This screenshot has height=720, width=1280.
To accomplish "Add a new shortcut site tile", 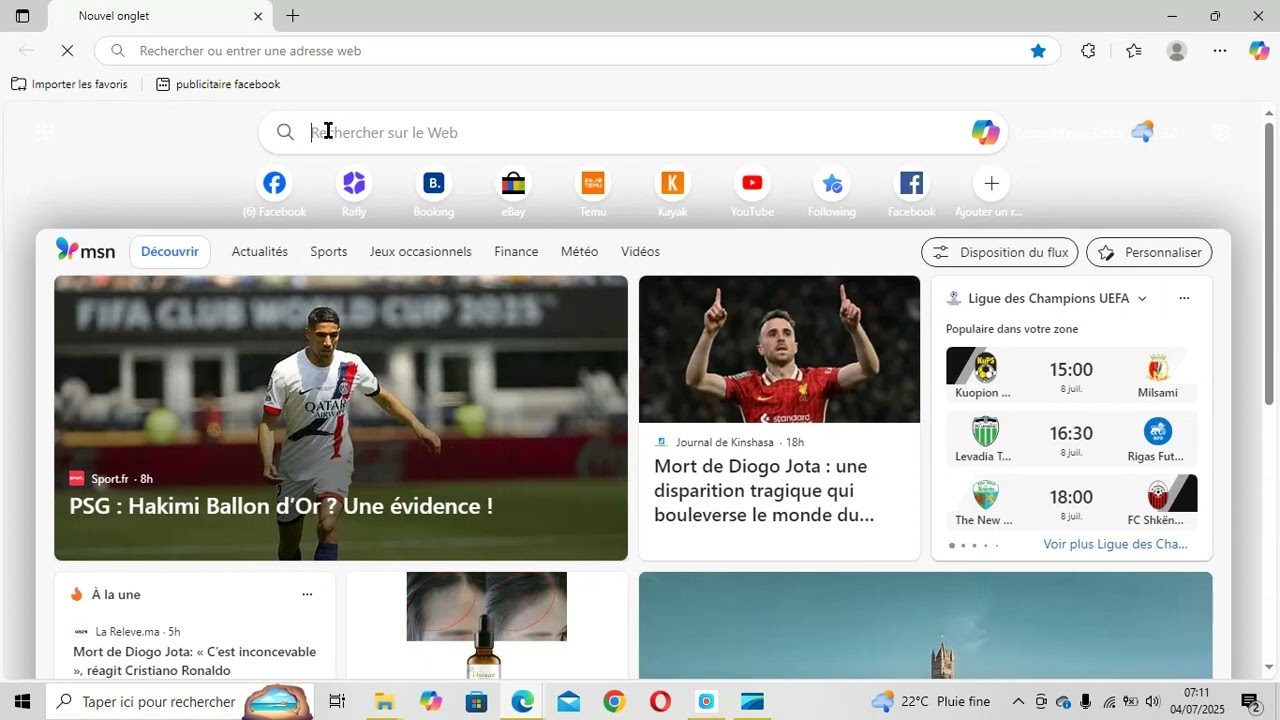I will pos(991,192).
